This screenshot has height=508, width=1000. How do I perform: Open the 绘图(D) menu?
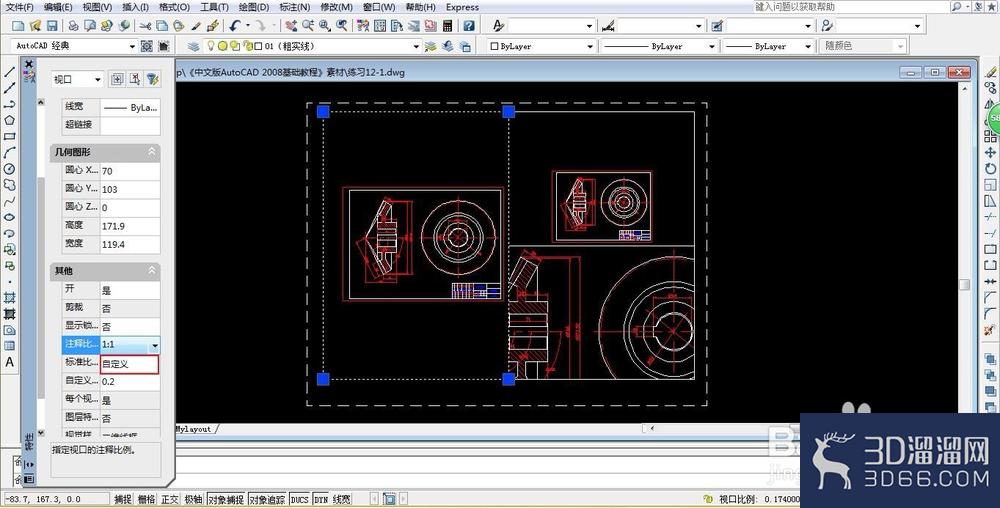[253, 7]
